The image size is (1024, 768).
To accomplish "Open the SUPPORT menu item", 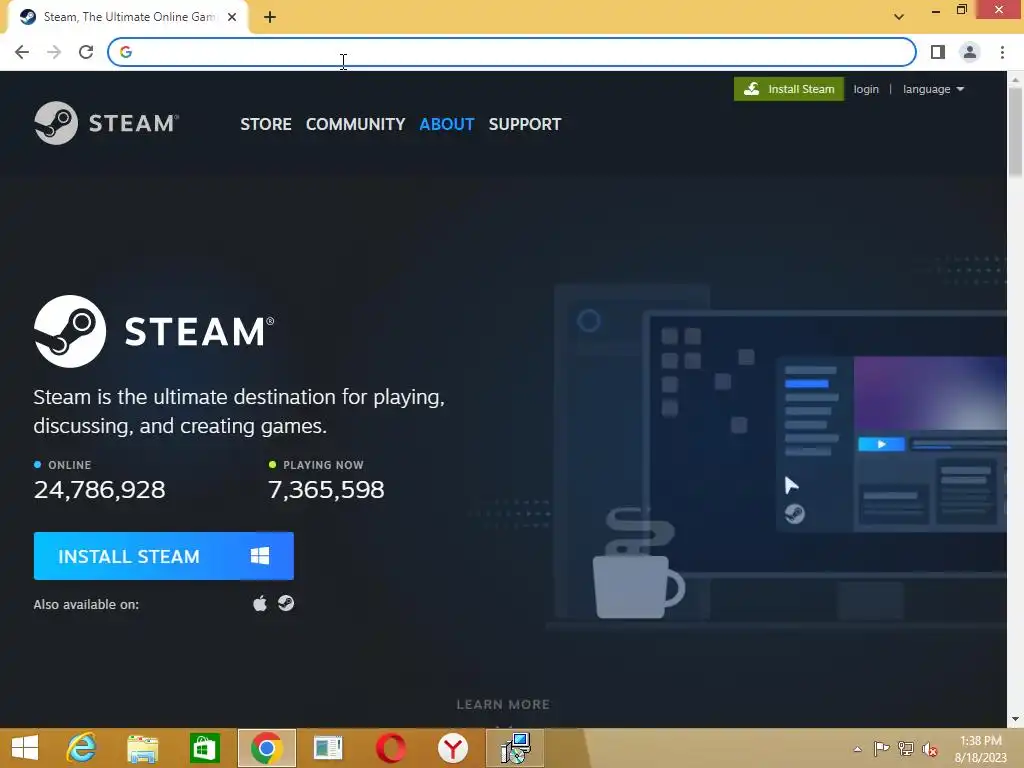I will pyautogui.click(x=525, y=124).
